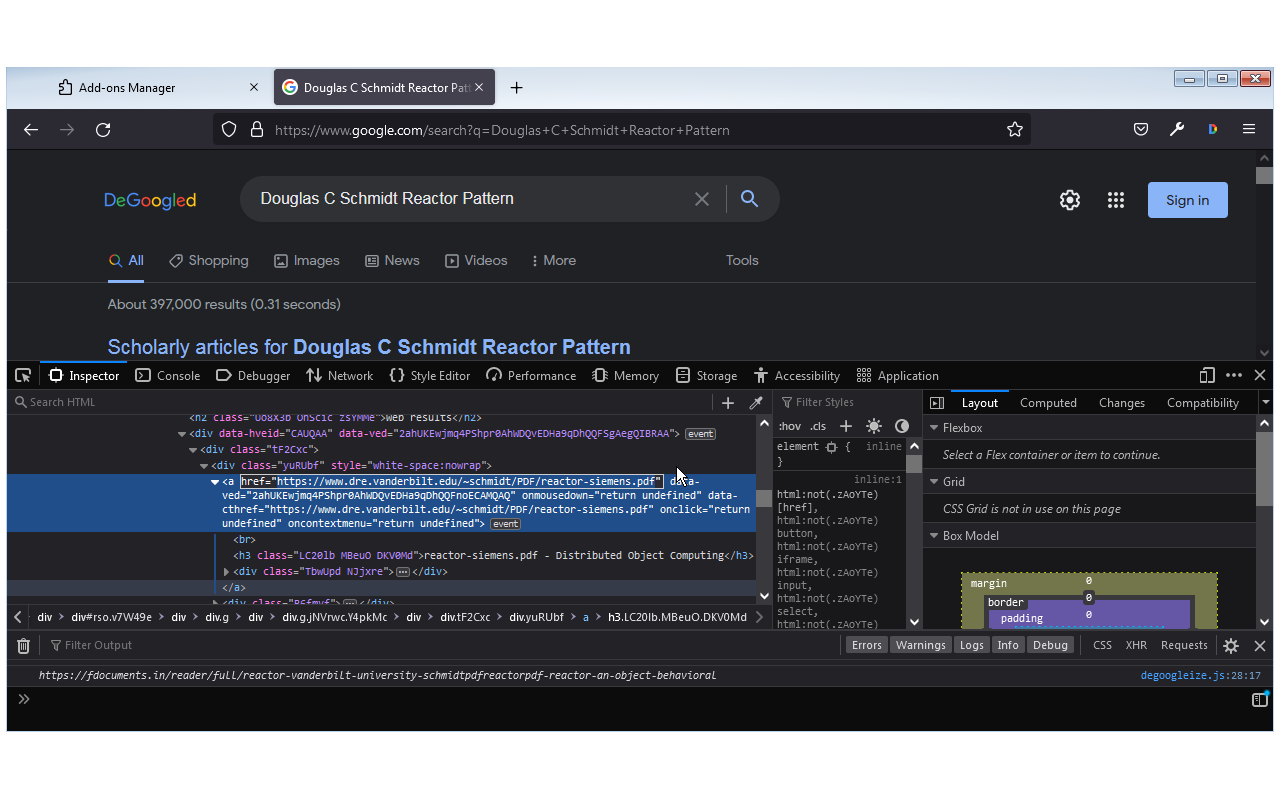Viewport: 1280px width, 800px height.
Task: Open Google settings gear icon
Action: (x=1070, y=200)
